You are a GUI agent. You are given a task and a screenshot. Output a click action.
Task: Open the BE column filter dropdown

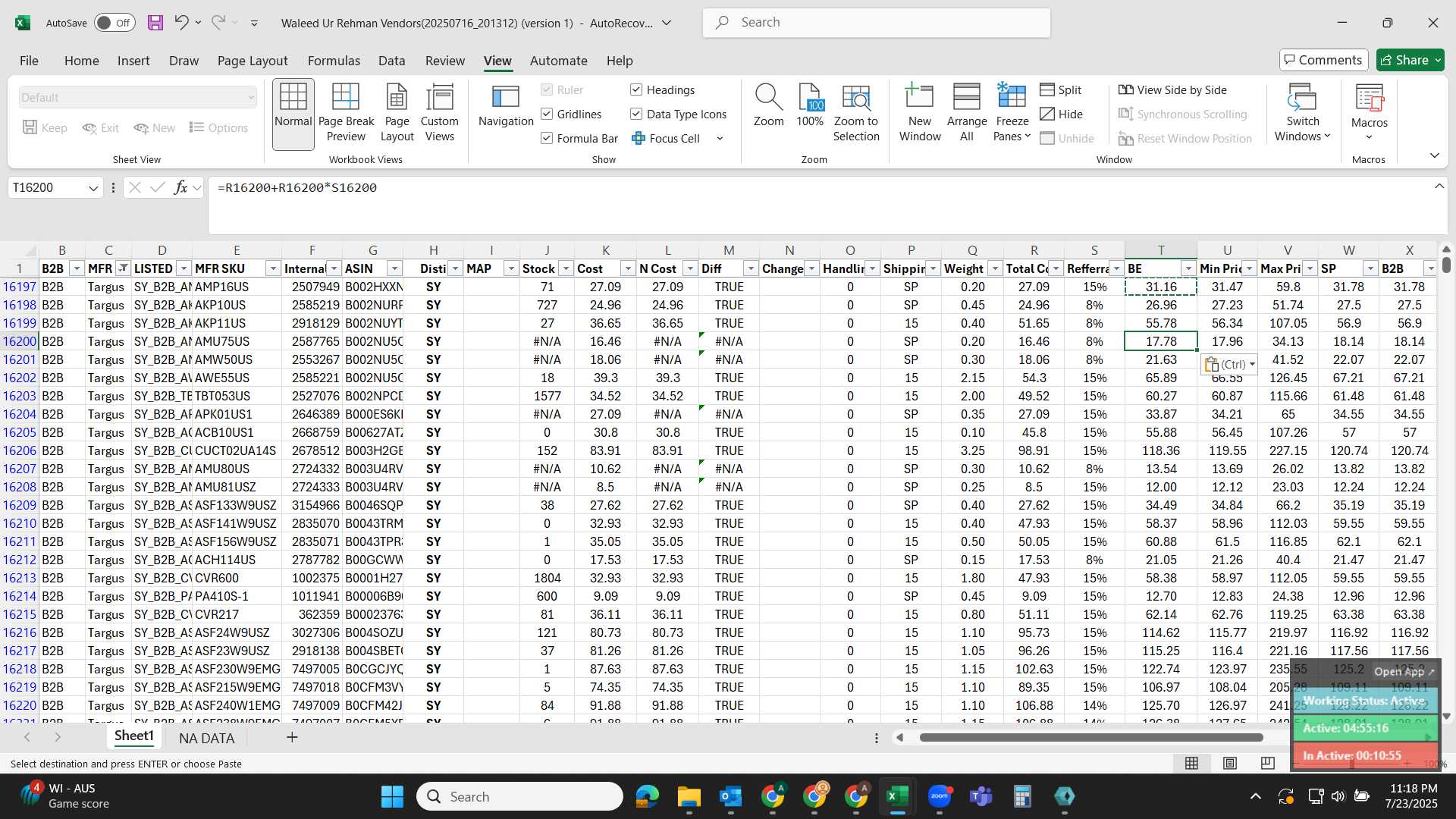1188,268
